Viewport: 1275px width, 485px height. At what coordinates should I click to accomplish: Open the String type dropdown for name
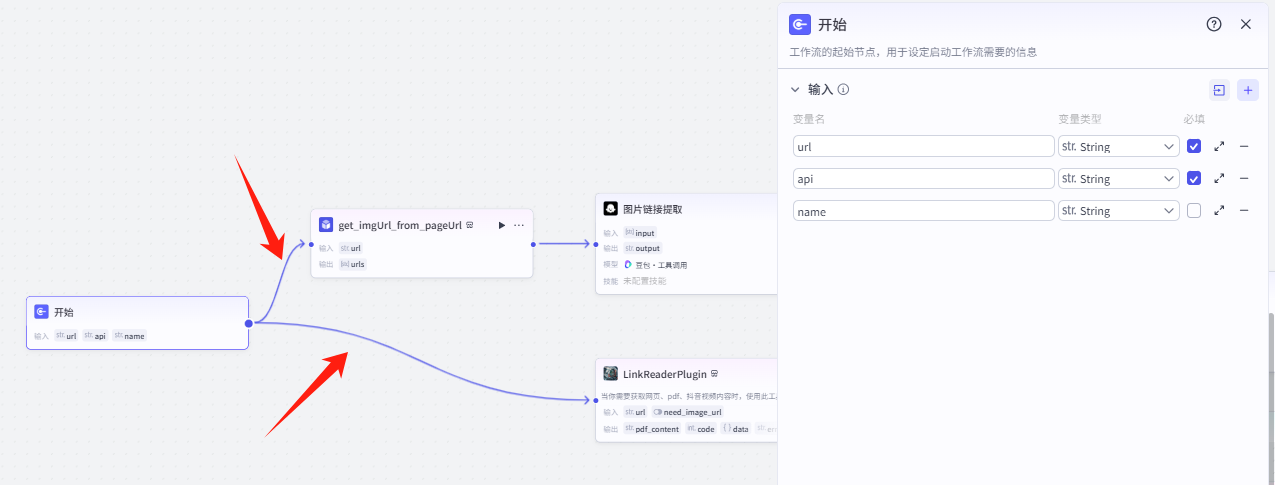[1119, 211]
